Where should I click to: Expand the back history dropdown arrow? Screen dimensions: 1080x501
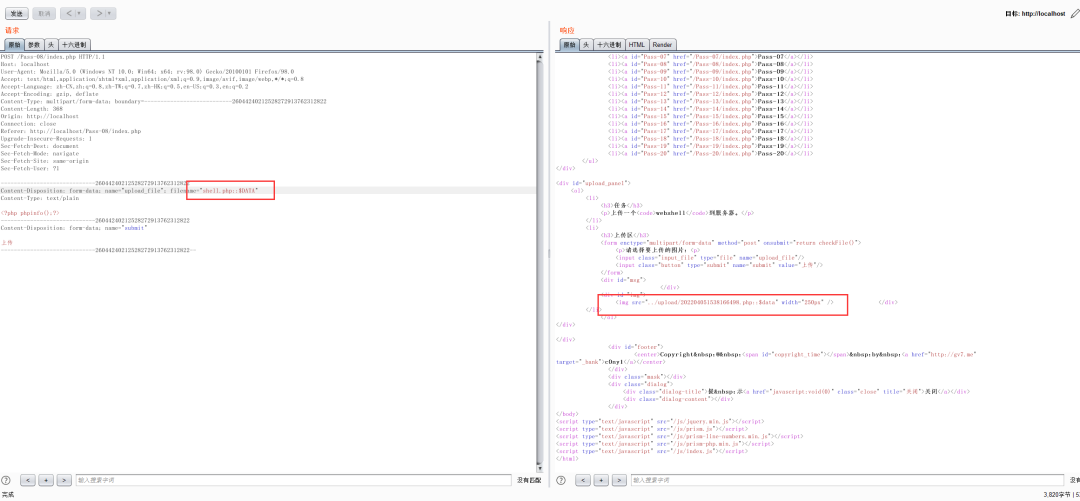pos(80,14)
